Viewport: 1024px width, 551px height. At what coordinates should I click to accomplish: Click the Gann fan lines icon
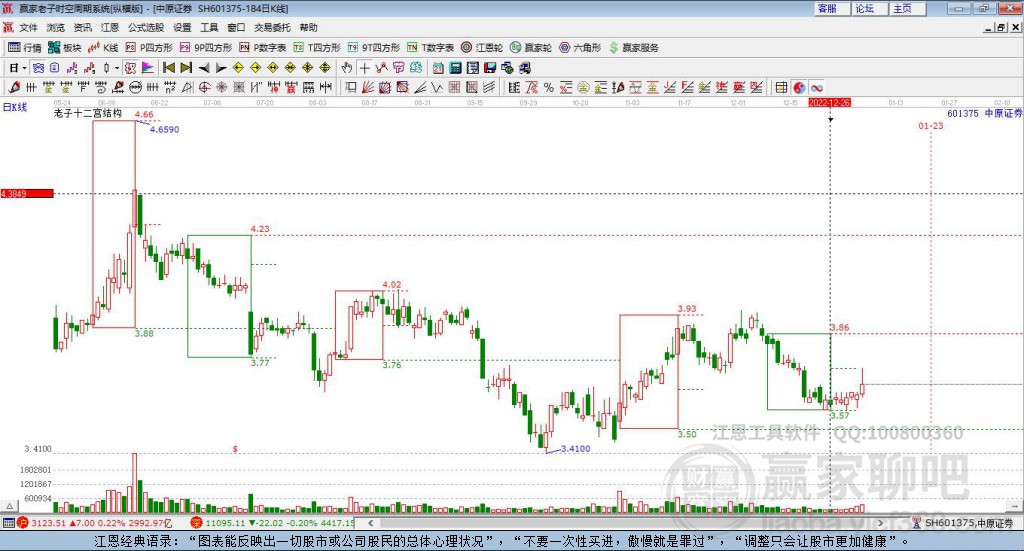pyautogui.click(x=369, y=87)
